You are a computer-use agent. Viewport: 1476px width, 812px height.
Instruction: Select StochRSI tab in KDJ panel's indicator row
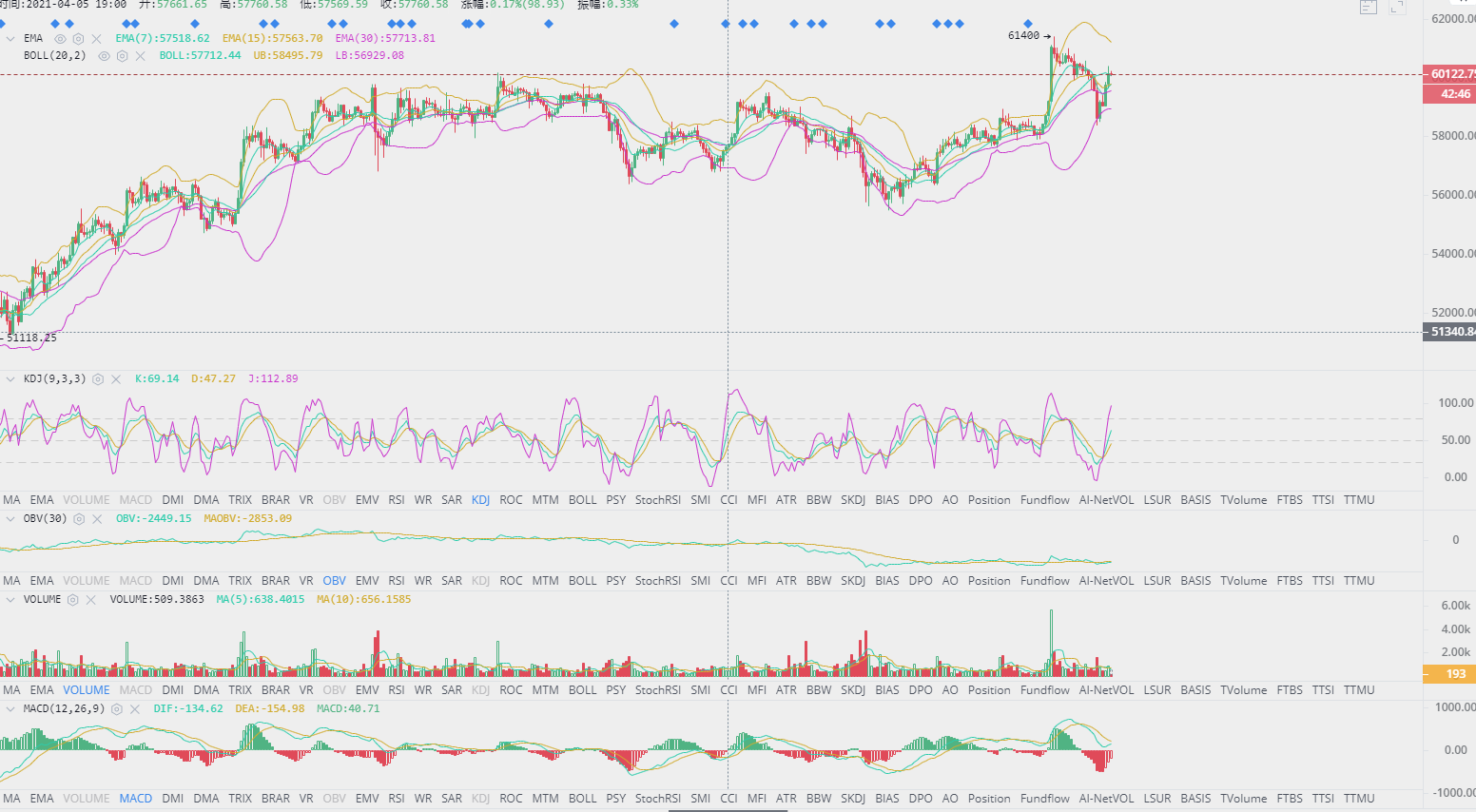pyautogui.click(x=658, y=500)
